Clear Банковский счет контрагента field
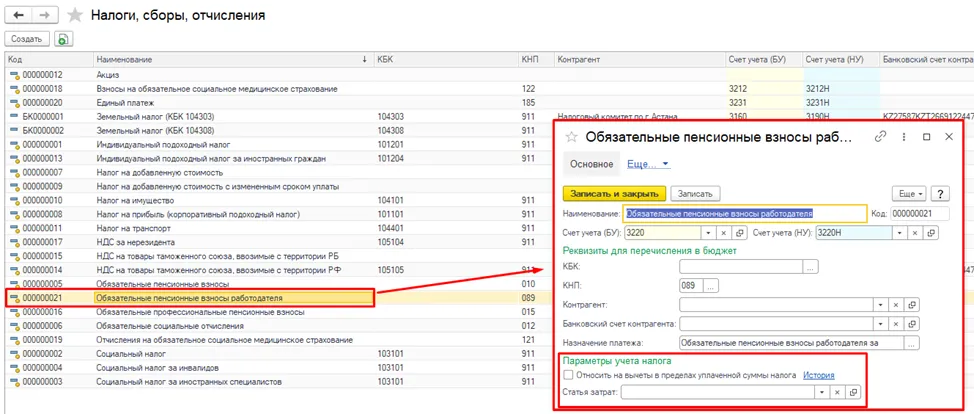This screenshot has width=974, height=414. tap(896, 324)
